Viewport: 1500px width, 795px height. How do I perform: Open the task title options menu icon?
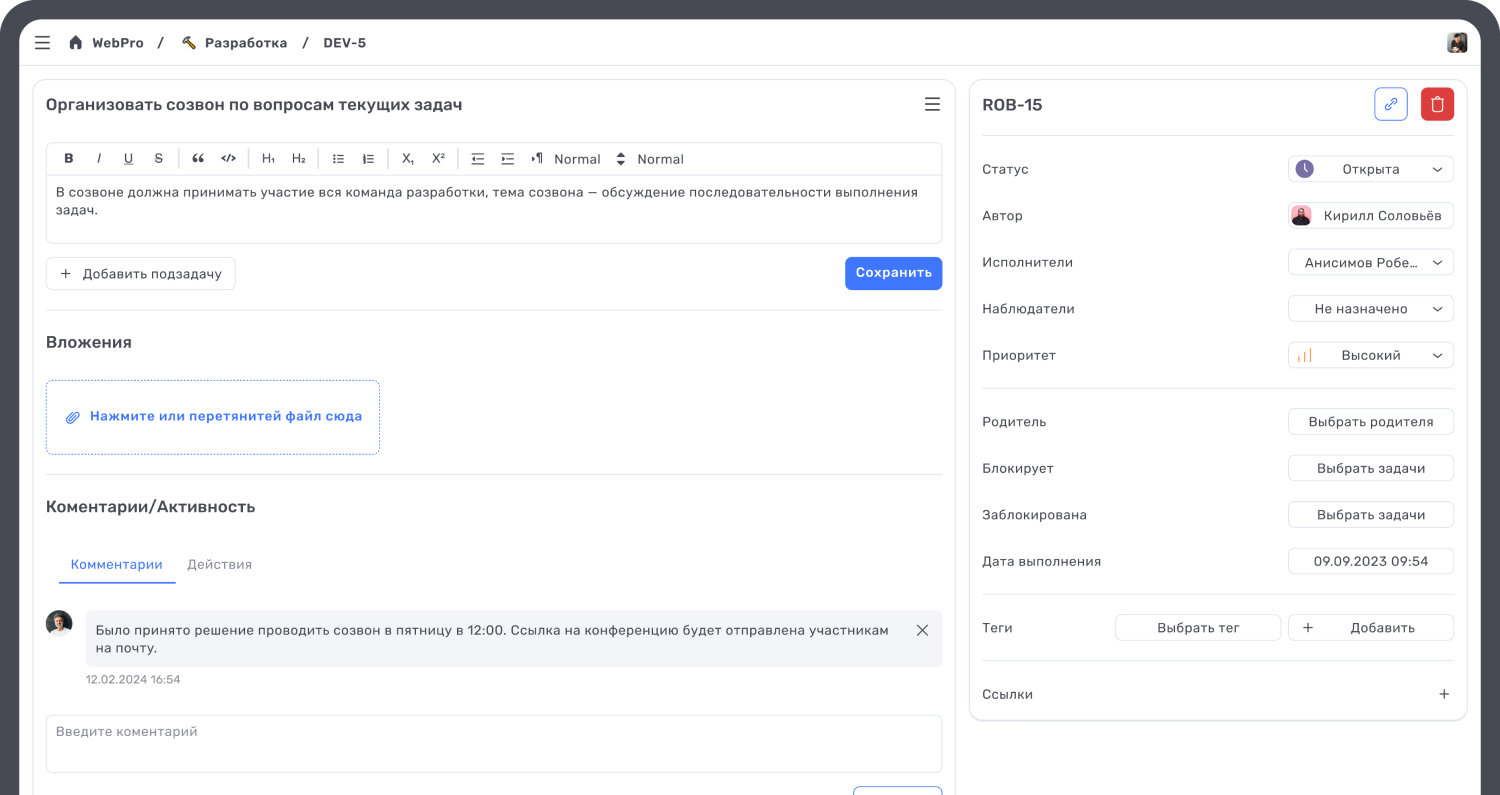pyautogui.click(x=932, y=104)
